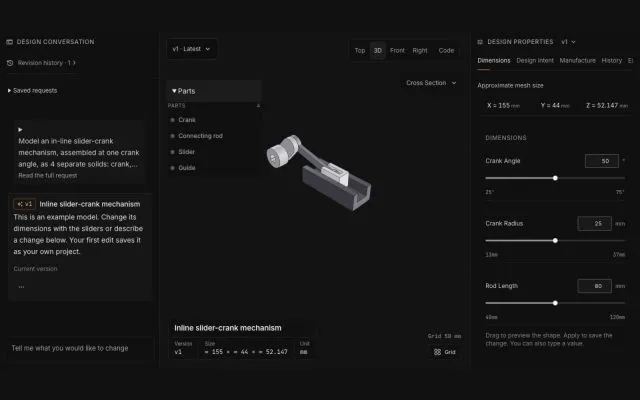Open the Cross Section dropdown
The width and height of the screenshot is (640, 400).
[431, 83]
